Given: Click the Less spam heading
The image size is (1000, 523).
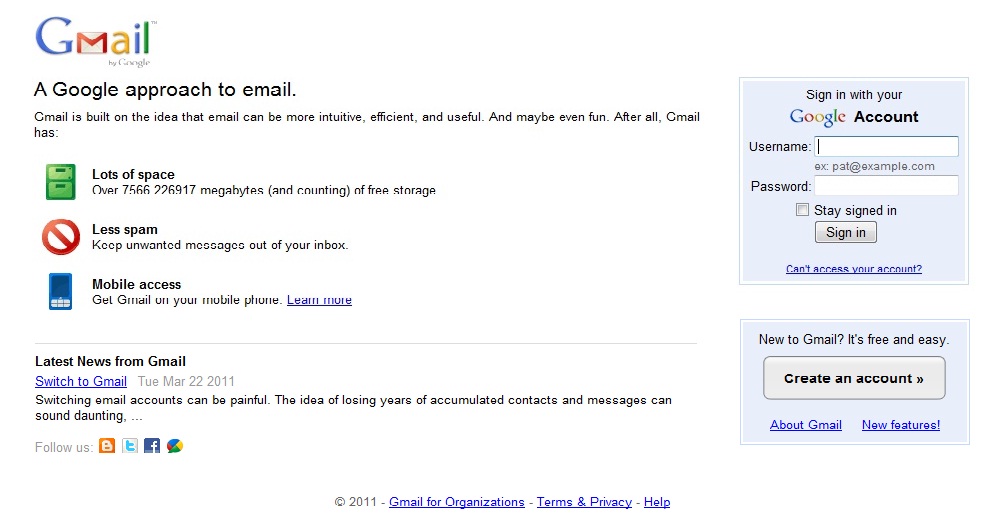Looking at the screenshot, I should click(124, 229).
